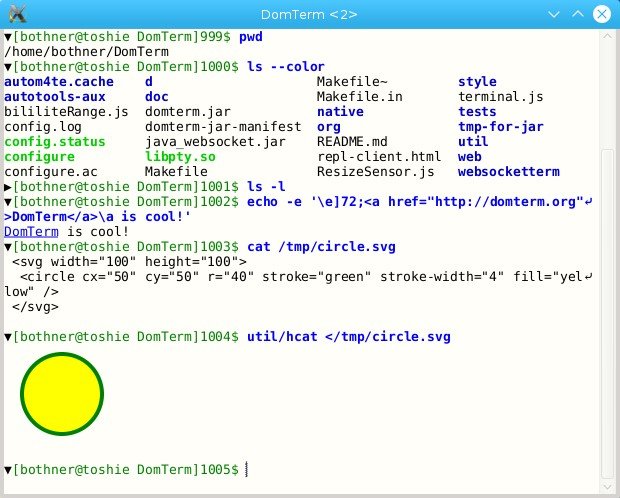
Task: Click the svg width="100" height="100" line
Action: [129, 262]
